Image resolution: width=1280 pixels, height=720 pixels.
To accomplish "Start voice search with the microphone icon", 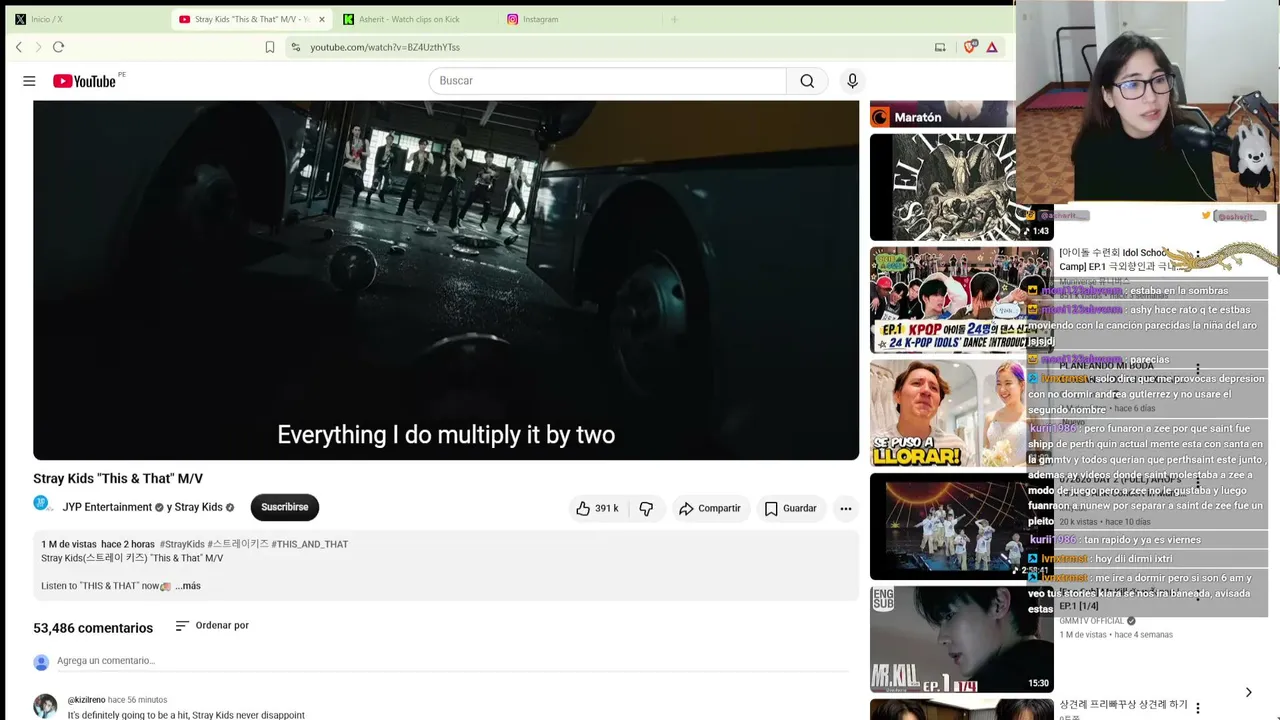I will pos(852,81).
